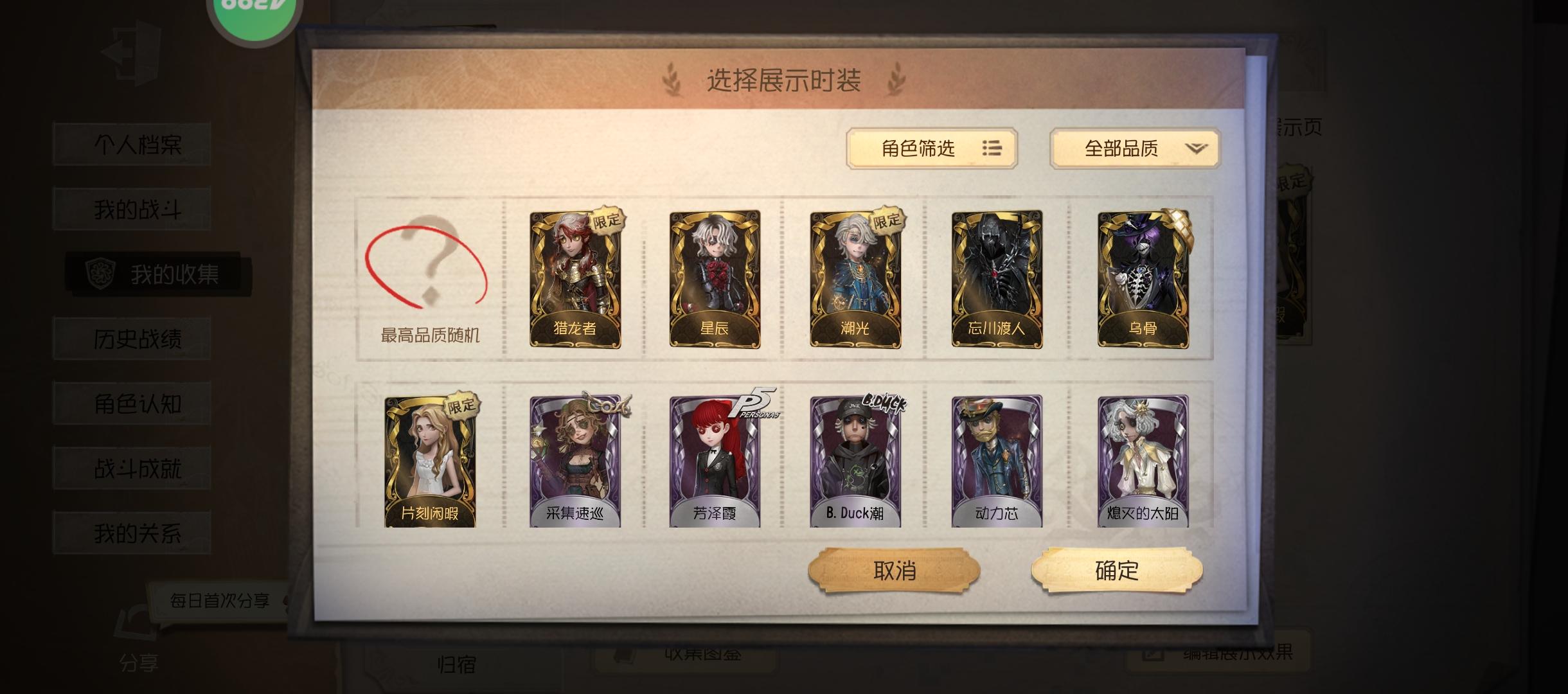Choose the 采集速巡 costume card
Image resolution: width=1568 pixels, height=694 pixels.
pos(575,461)
